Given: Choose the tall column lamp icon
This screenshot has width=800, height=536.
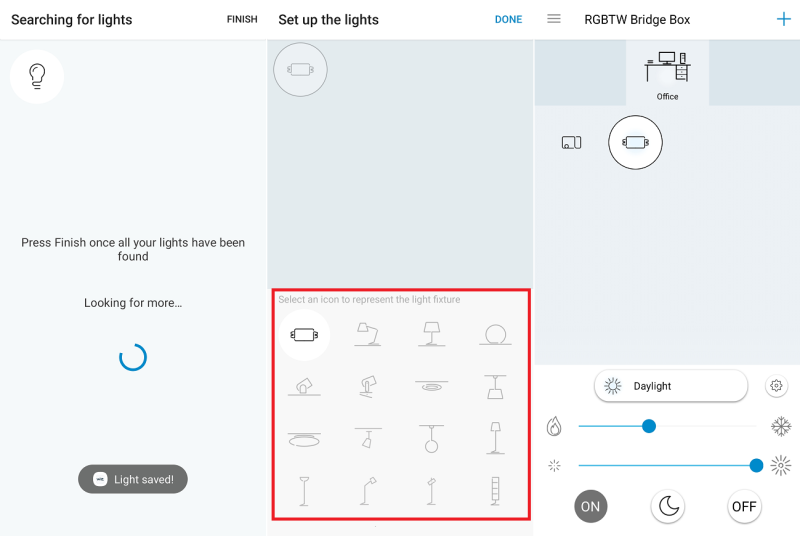Looking at the screenshot, I should pyautogui.click(x=495, y=491).
